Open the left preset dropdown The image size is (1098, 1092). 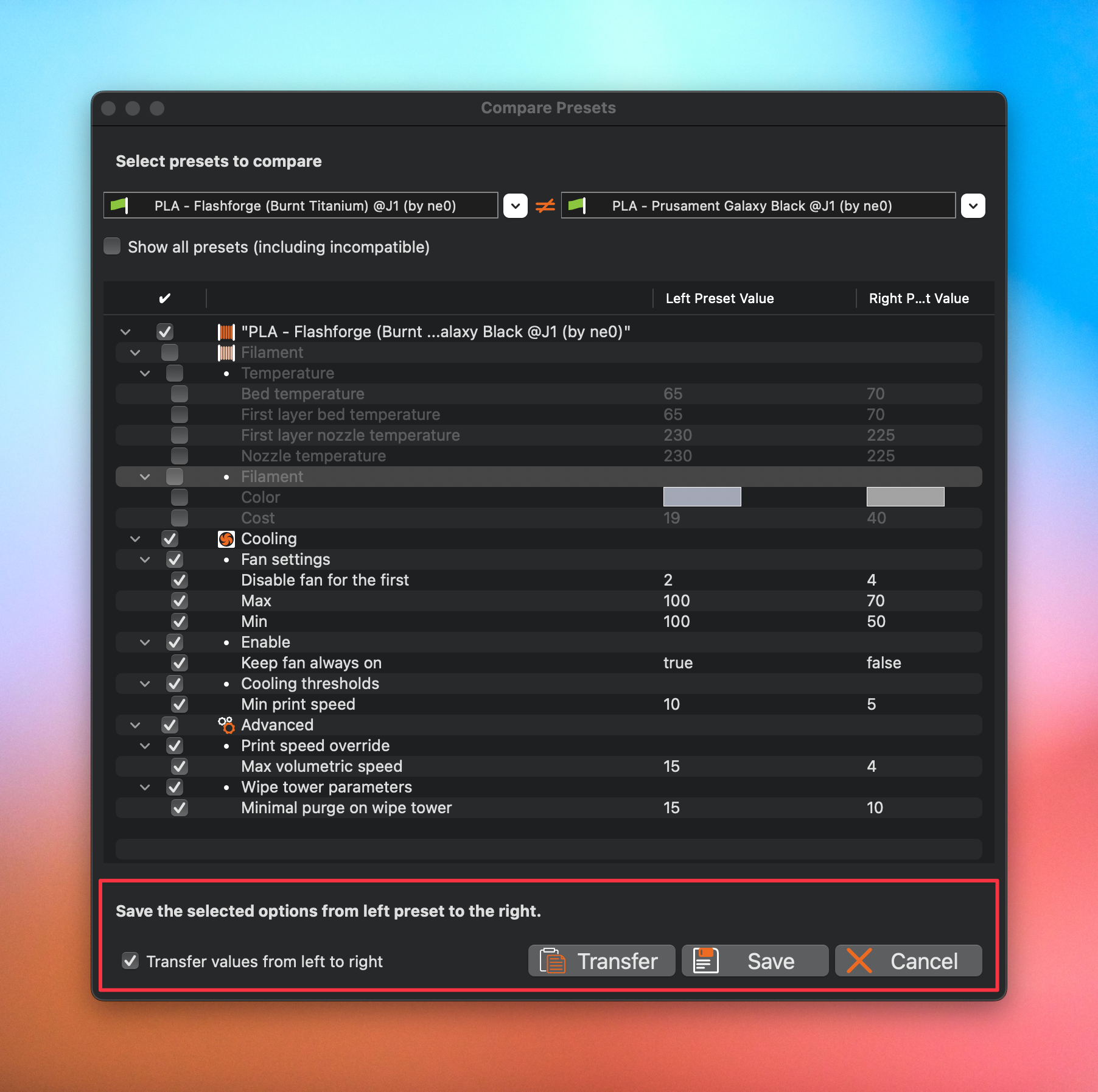[x=515, y=205]
